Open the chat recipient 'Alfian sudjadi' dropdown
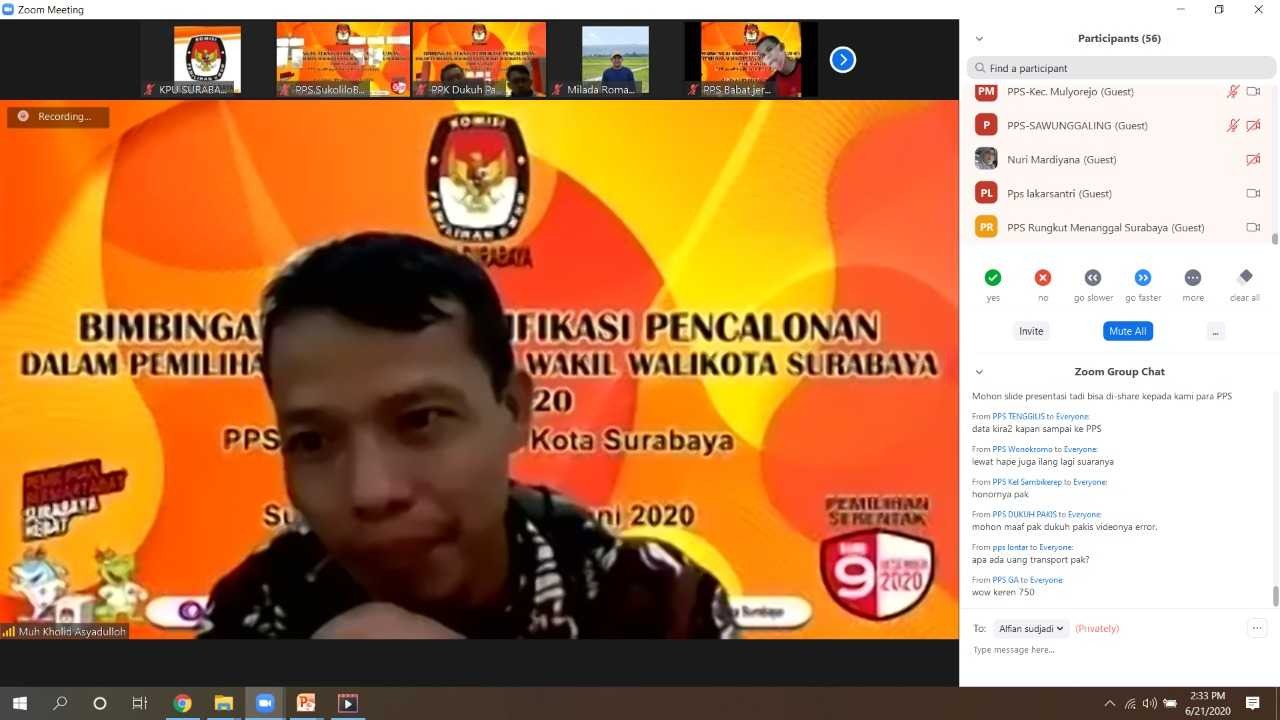This screenshot has width=1280, height=720. 1031,629
